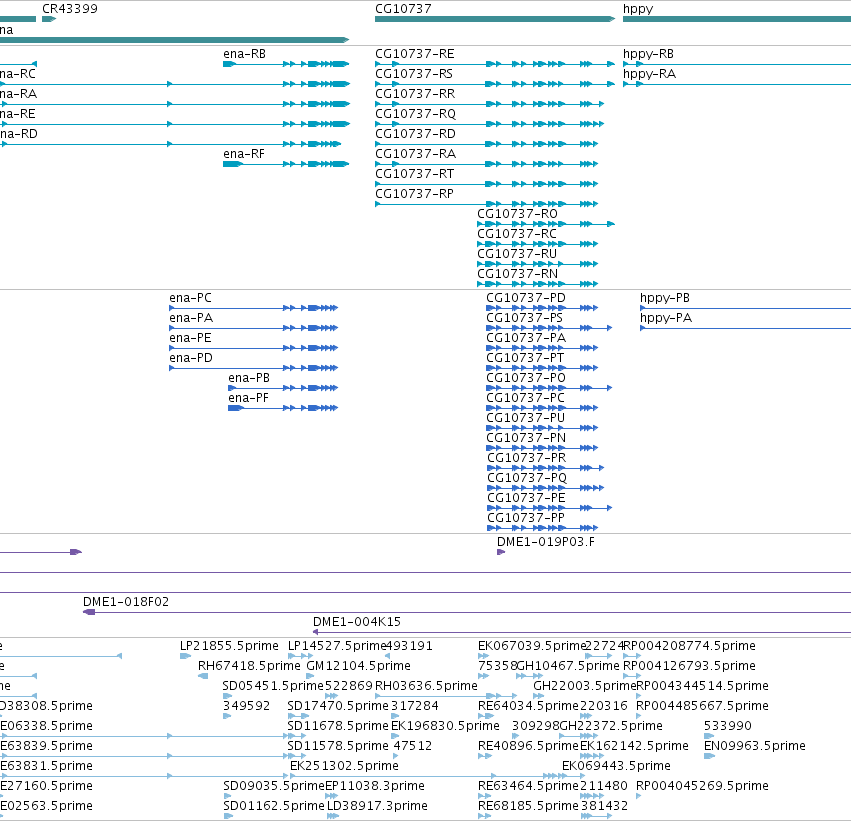The width and height of the screenshot is (851, 821).
Task: Click the CG10737-RN transcript label
Action: [517, 273]
